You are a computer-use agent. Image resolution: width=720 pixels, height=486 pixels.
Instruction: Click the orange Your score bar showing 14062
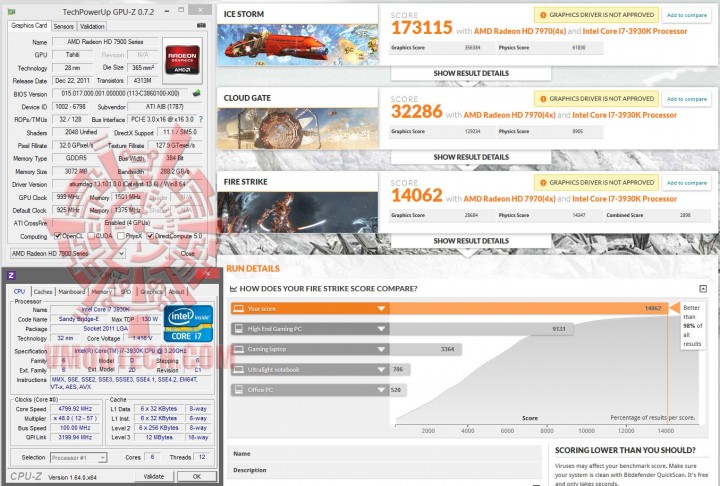pyautogui.click(x=529, y=309)
